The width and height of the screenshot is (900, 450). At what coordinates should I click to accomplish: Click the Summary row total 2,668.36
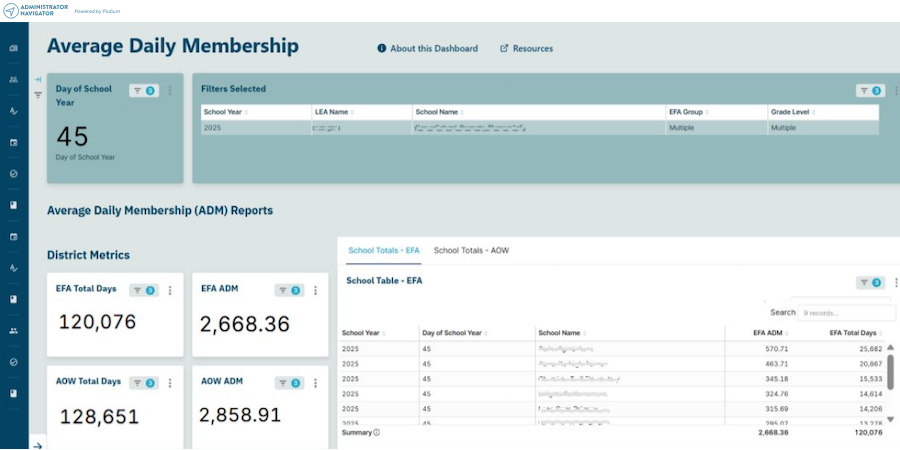point(773,432)
